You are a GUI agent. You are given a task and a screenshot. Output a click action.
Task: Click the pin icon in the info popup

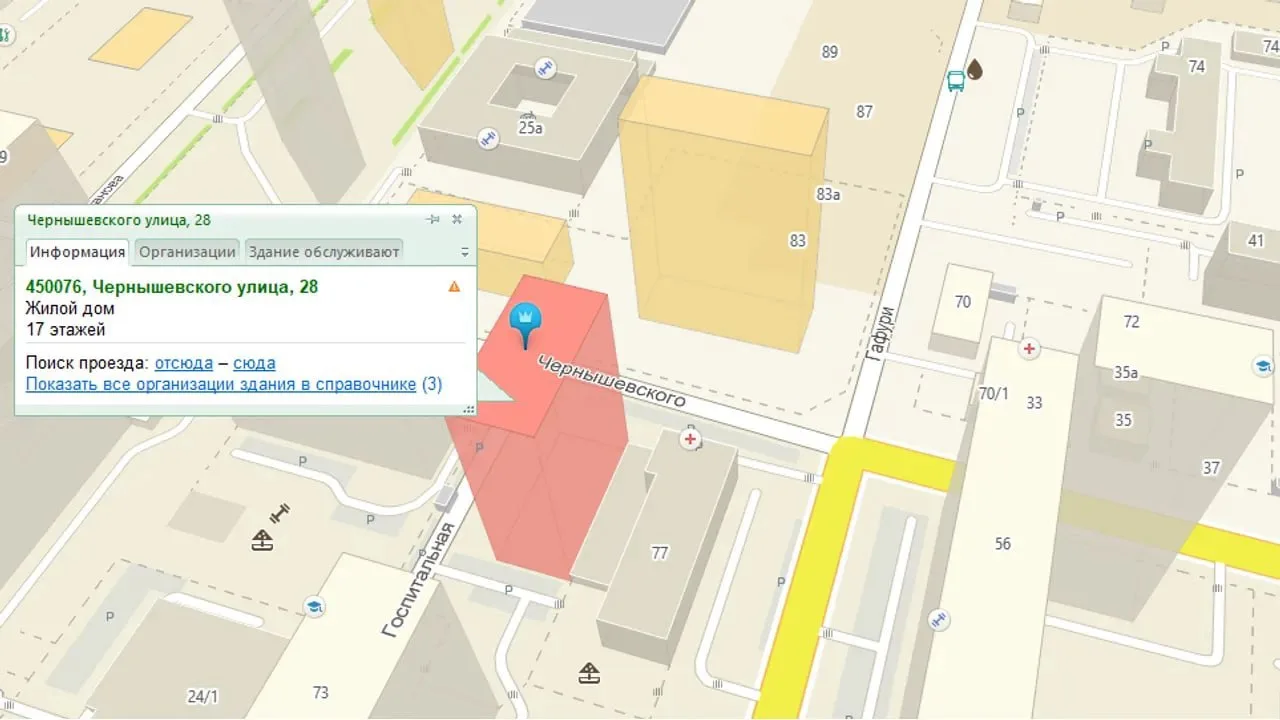coord(433,220)
